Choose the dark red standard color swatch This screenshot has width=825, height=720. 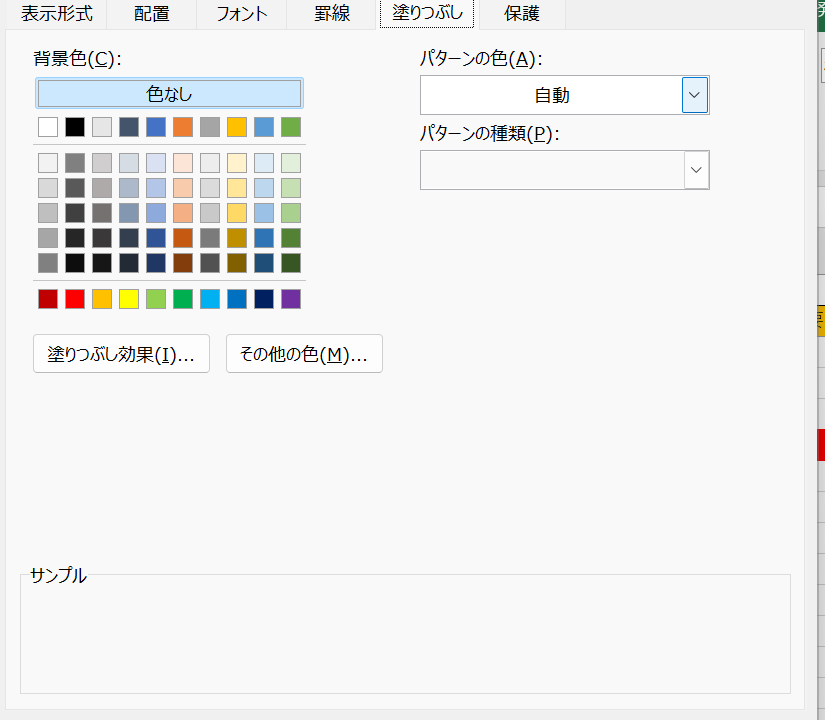(48, 299)
